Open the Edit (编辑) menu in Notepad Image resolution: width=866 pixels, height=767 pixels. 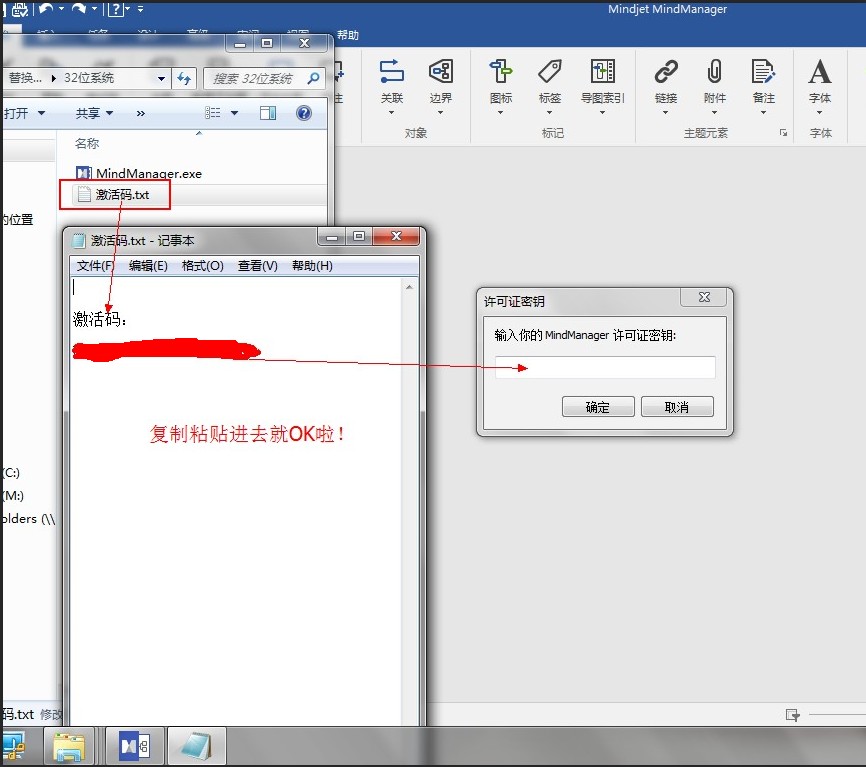148,266
